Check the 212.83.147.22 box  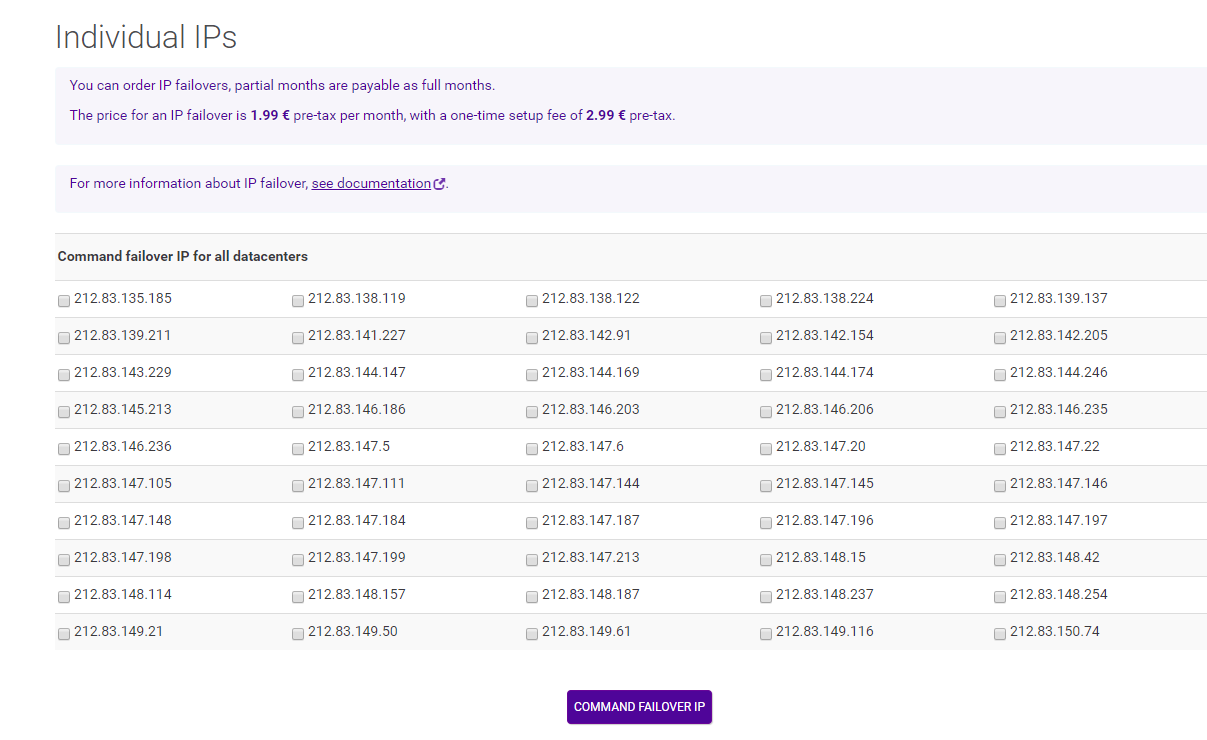1000,448
